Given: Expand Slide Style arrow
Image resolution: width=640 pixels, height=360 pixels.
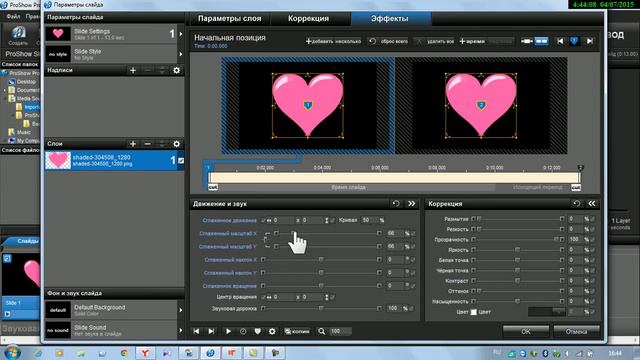Looking at the screenshot, I should pos(181,54).
